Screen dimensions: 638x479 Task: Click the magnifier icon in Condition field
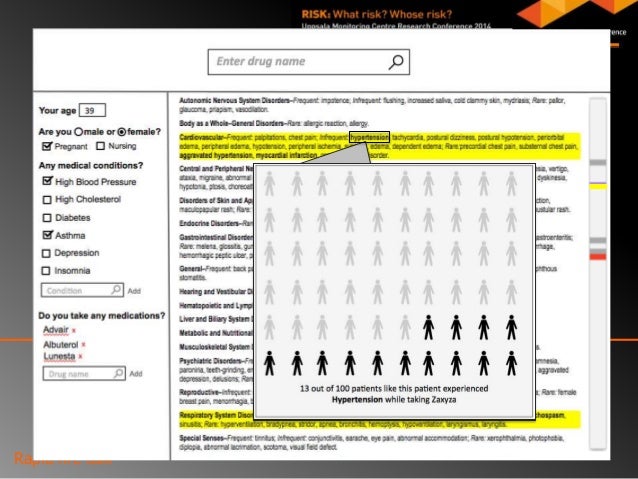[116, 289]
